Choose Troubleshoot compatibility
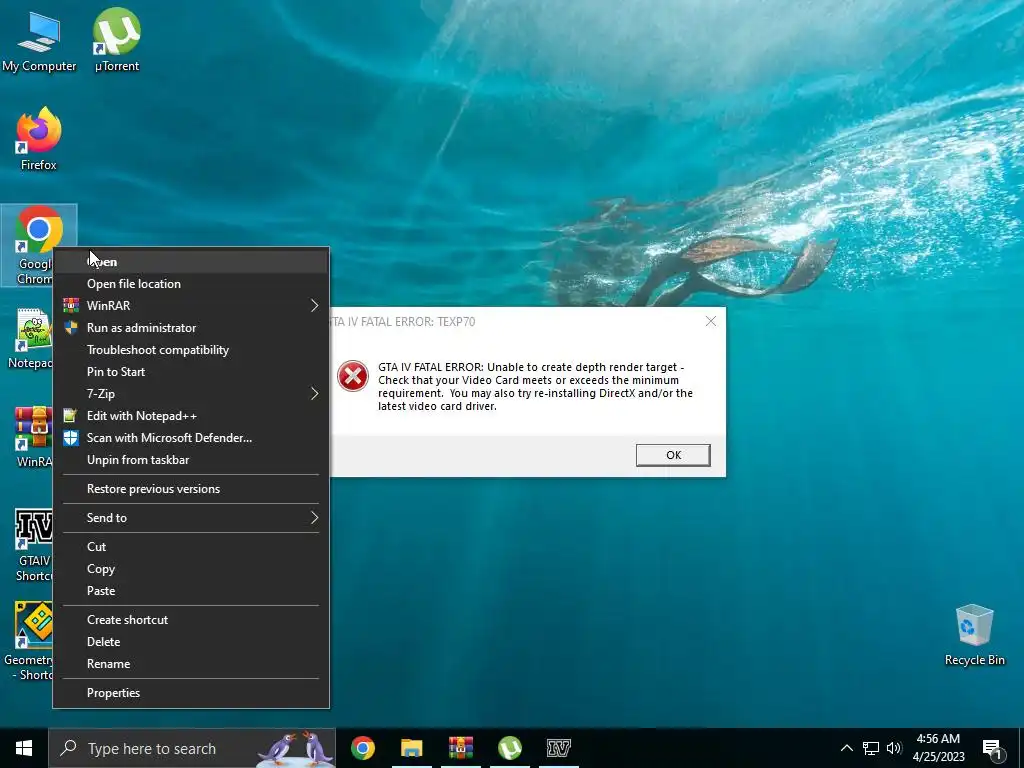The height and width of the screenshot is (768, 1024). pyautogui.click(x=191, y=350)
